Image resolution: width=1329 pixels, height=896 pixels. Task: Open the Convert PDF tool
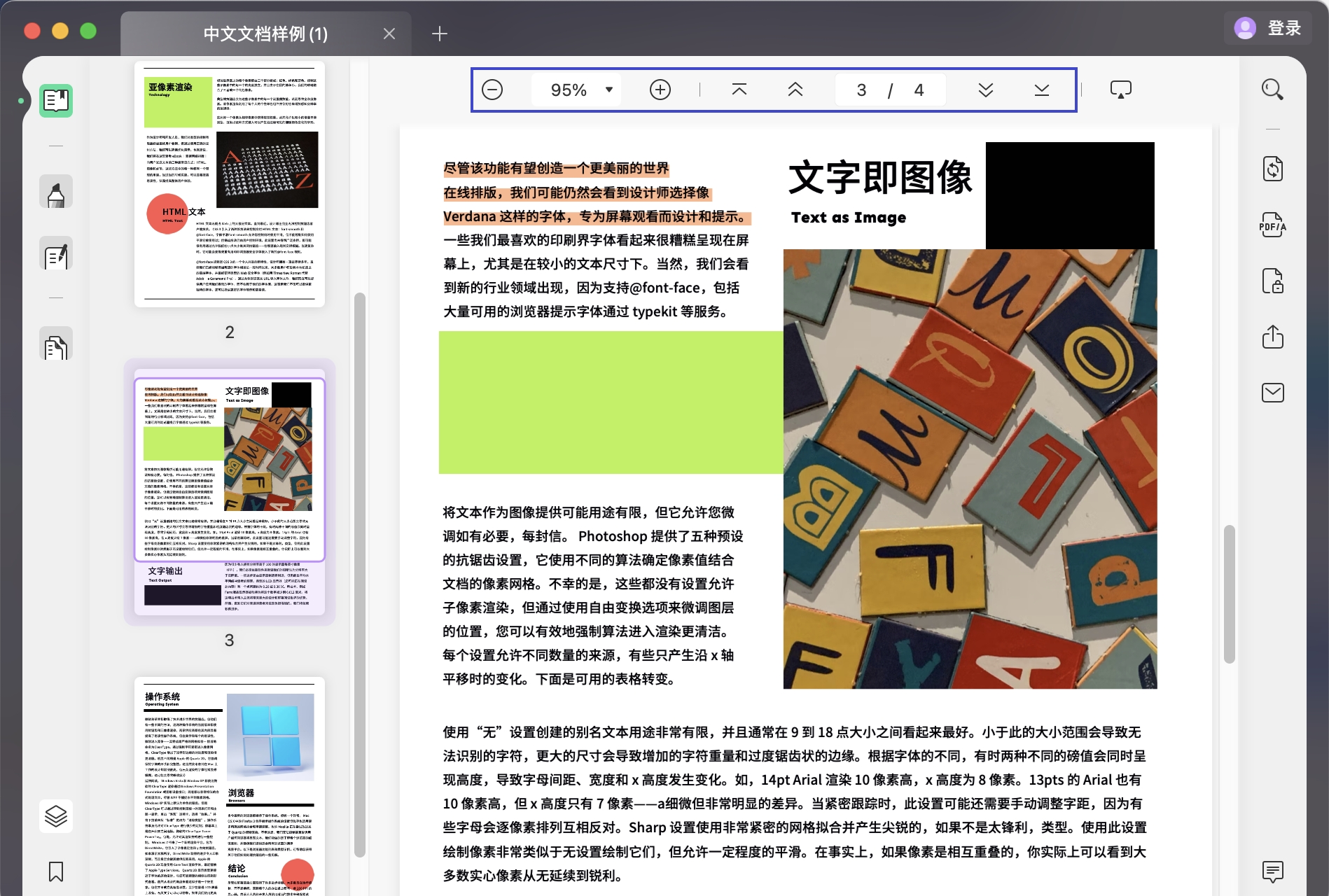[1273, 169]
